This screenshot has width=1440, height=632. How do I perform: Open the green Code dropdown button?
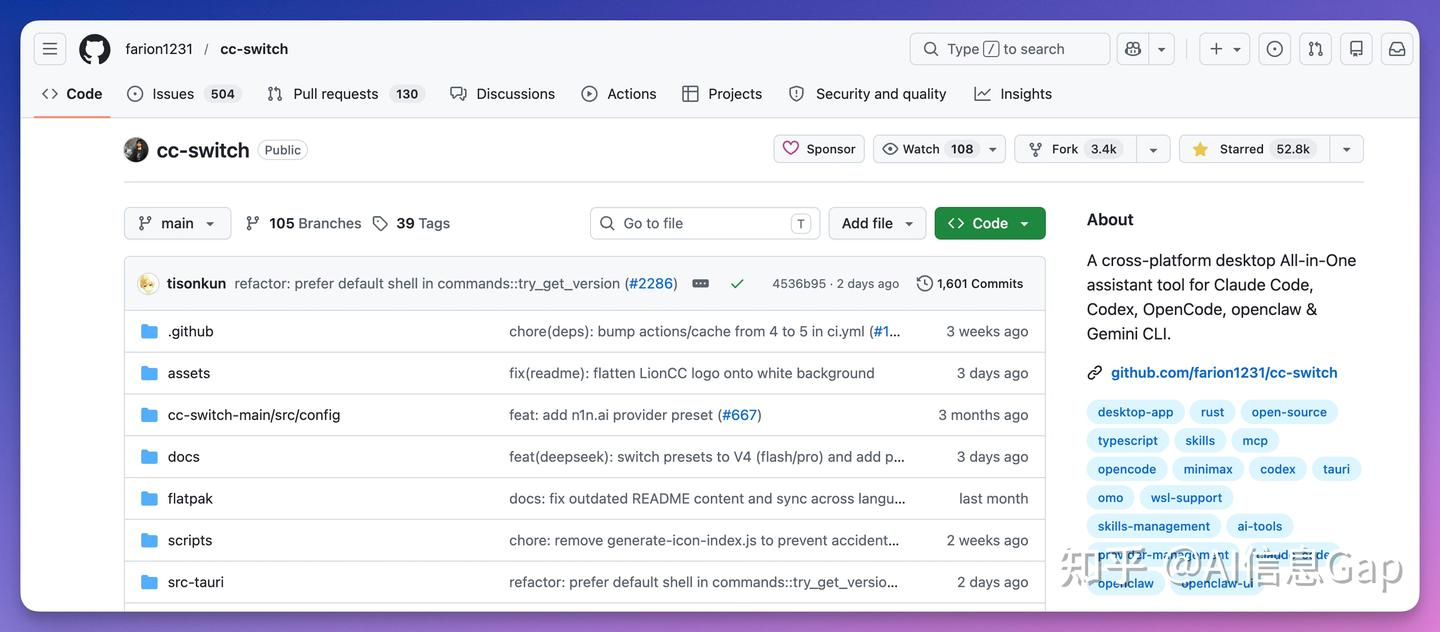tap(990, 223)
